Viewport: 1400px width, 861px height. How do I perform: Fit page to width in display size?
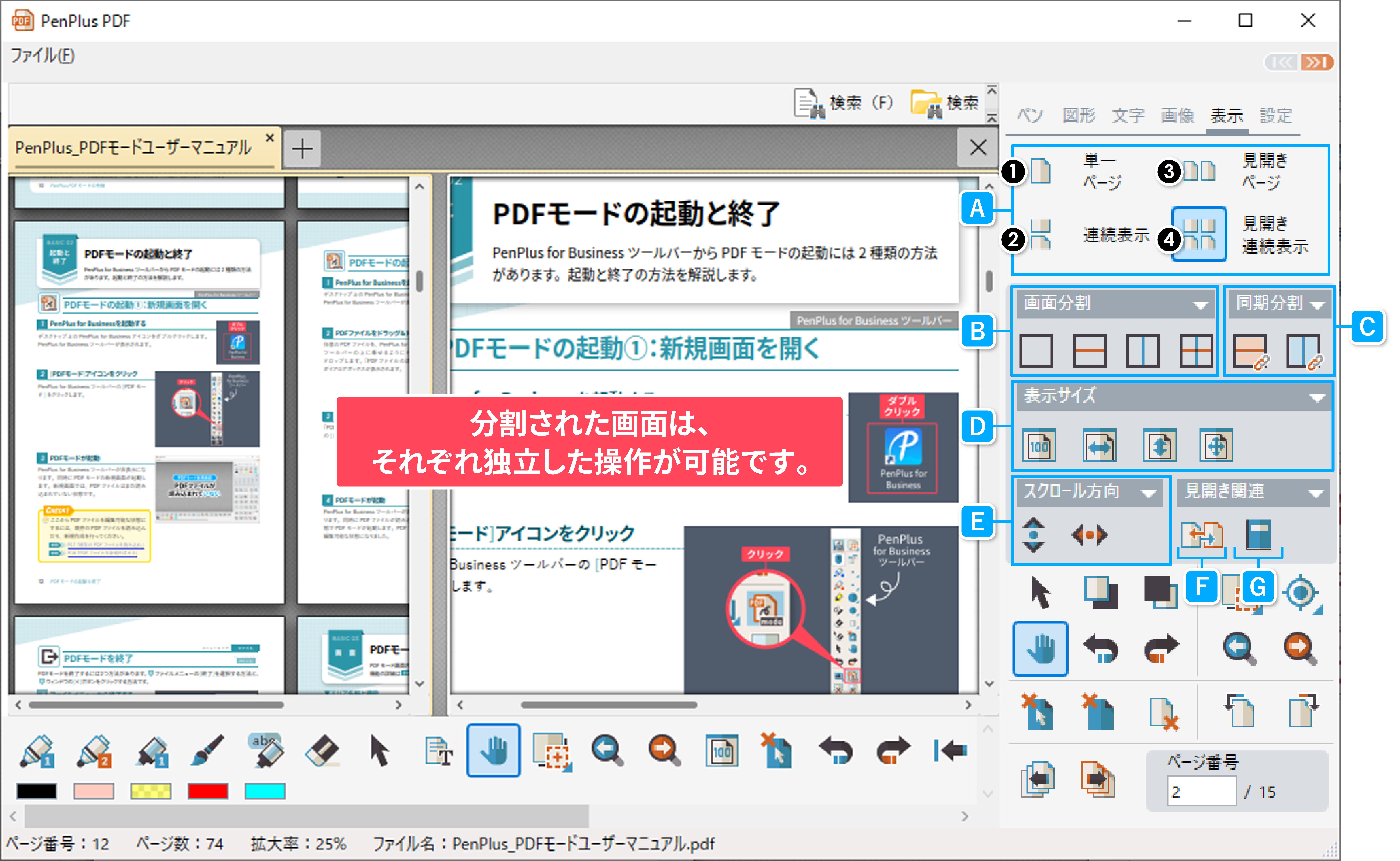click(x=1099, y=445)
